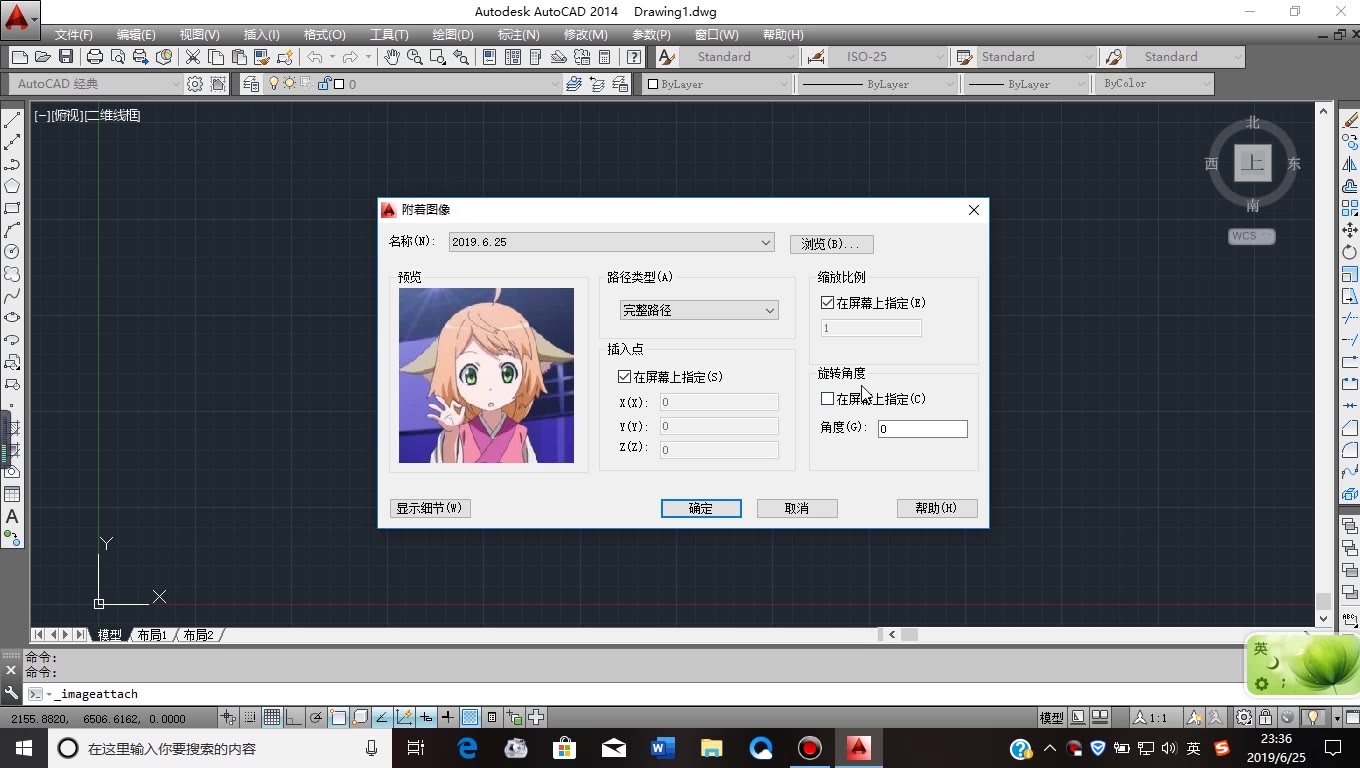Select the Ellipse draw tool
Image resolution: width=1360 pixels, height=768 pixels.
click(x=12, y=318)
